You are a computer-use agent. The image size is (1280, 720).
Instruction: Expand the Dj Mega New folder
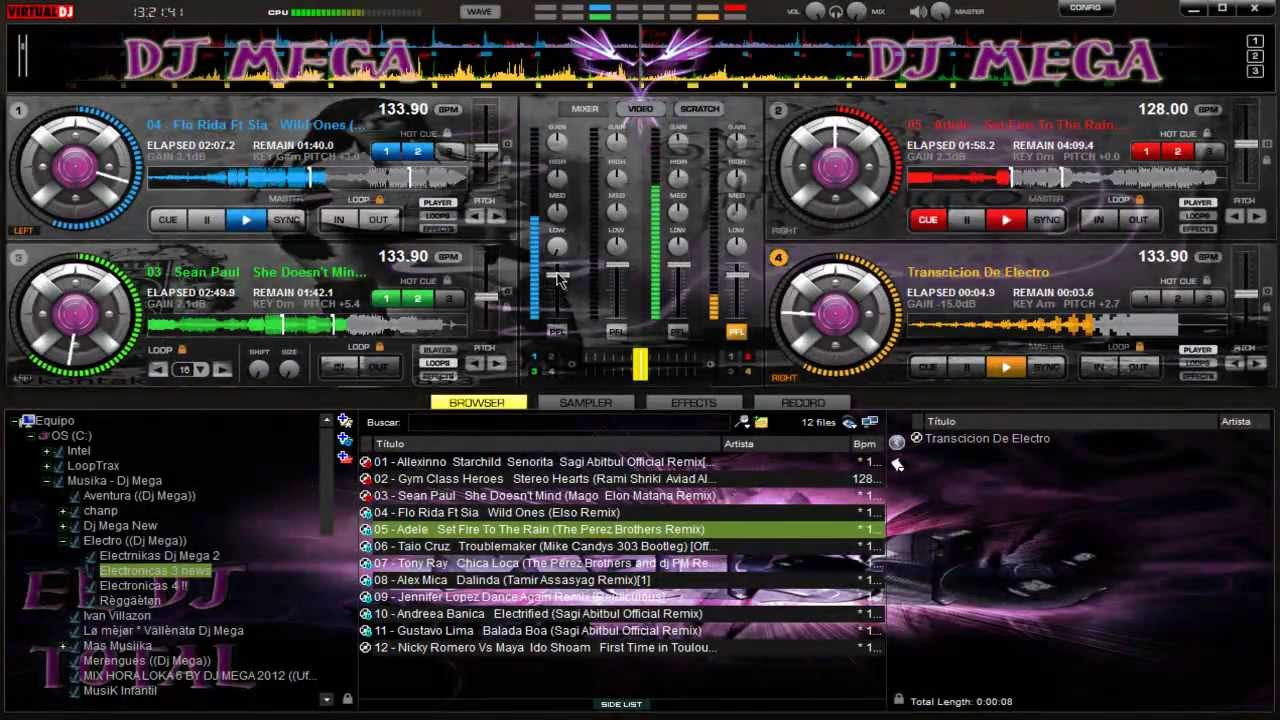62,526
